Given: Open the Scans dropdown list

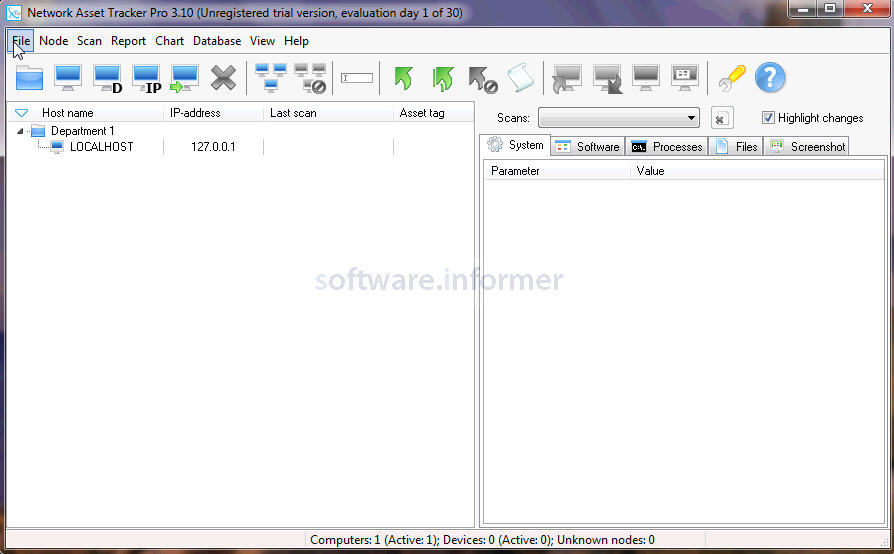Looking at the screenshot, I should tap(619, 118).
